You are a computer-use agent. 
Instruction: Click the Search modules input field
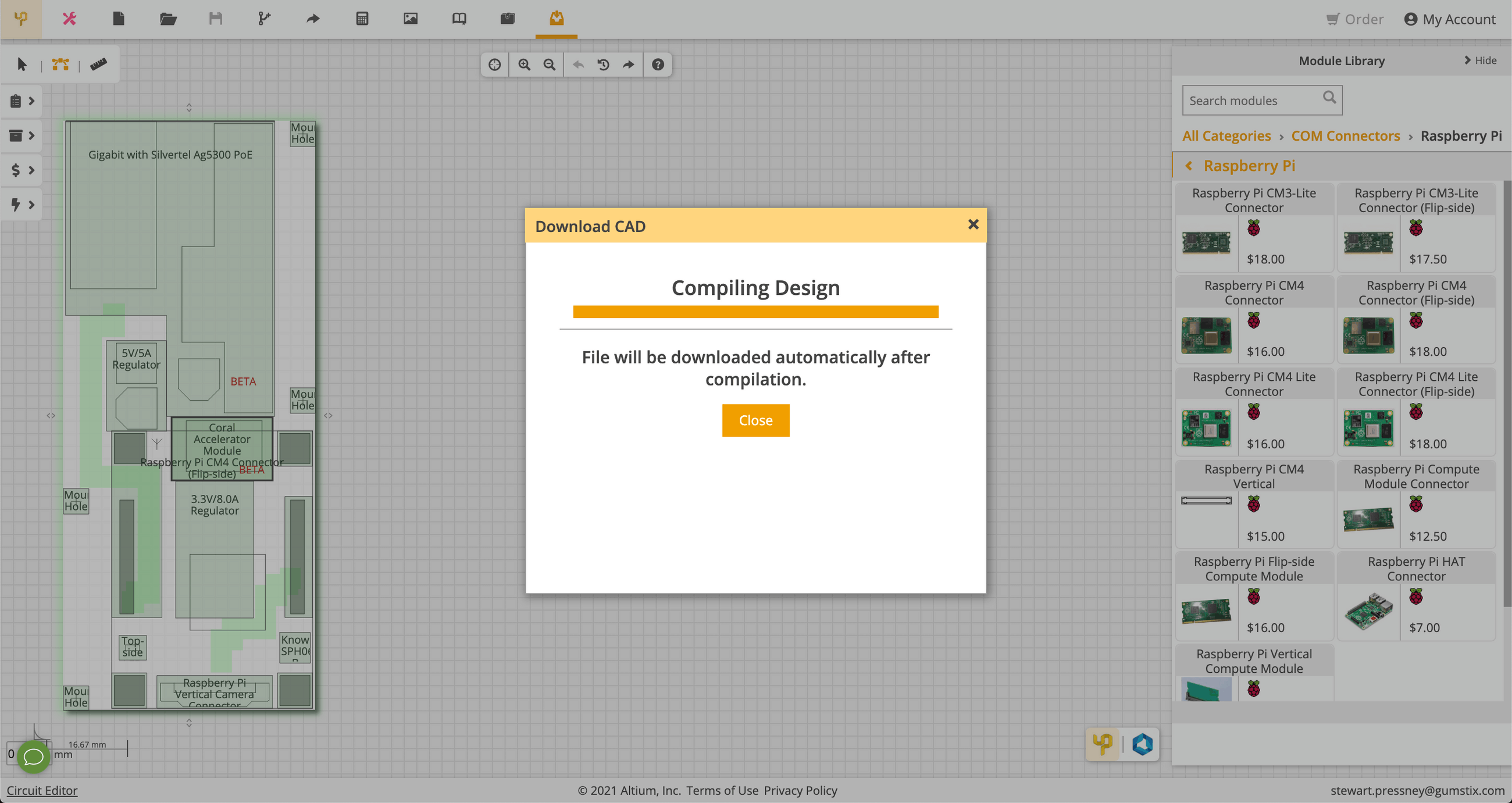point(1251,101)
